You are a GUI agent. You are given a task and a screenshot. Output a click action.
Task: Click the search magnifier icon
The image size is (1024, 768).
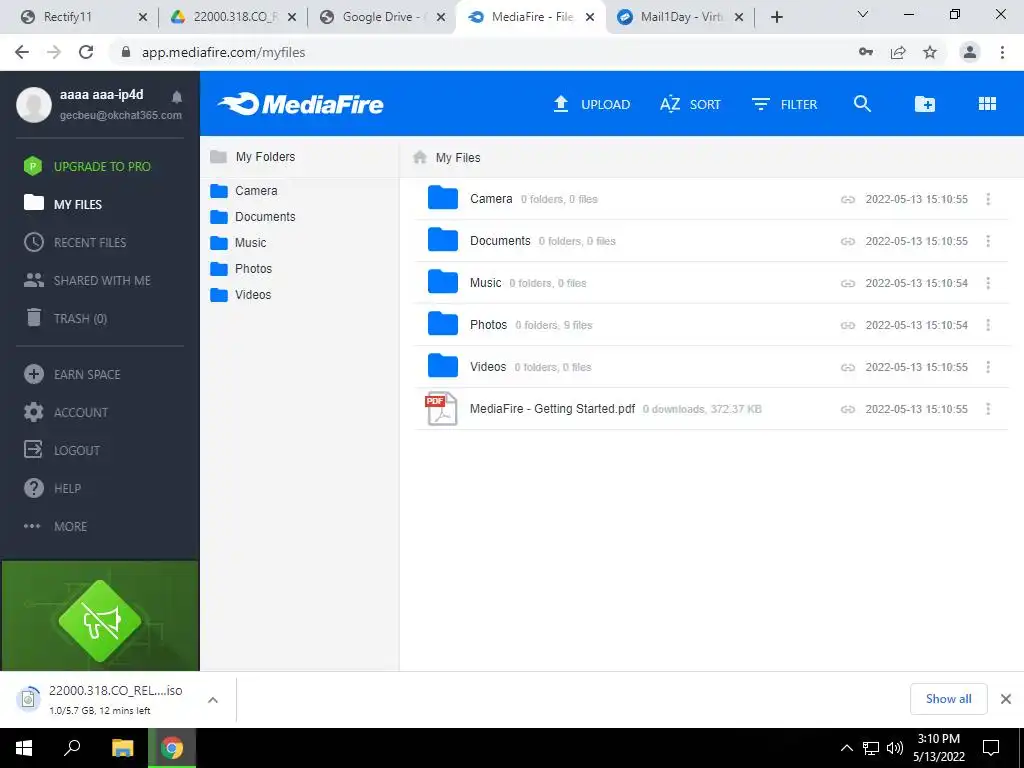point(862,104)
